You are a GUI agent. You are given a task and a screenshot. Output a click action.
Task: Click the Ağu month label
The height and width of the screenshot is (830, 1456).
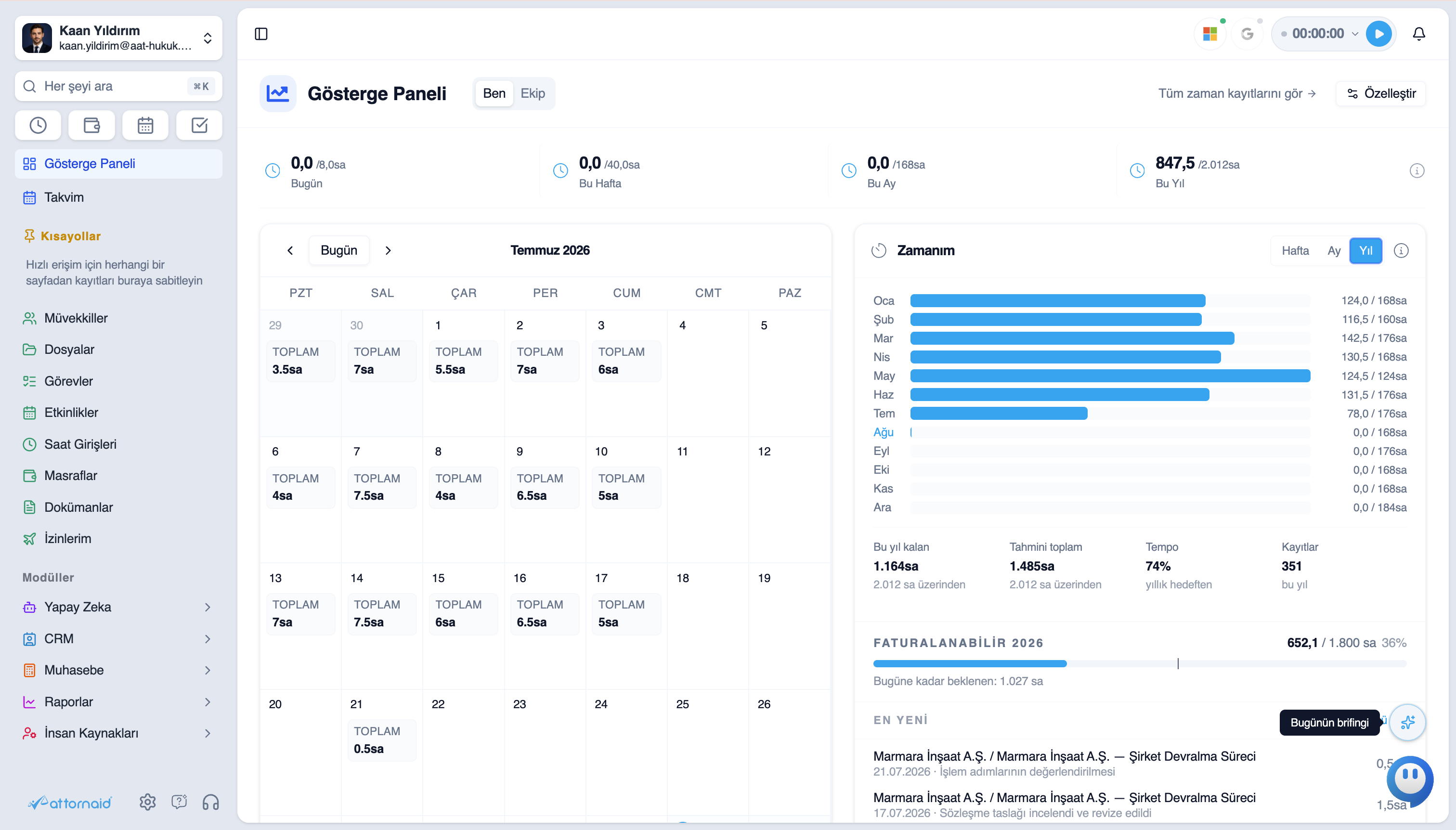click(883, 432)
